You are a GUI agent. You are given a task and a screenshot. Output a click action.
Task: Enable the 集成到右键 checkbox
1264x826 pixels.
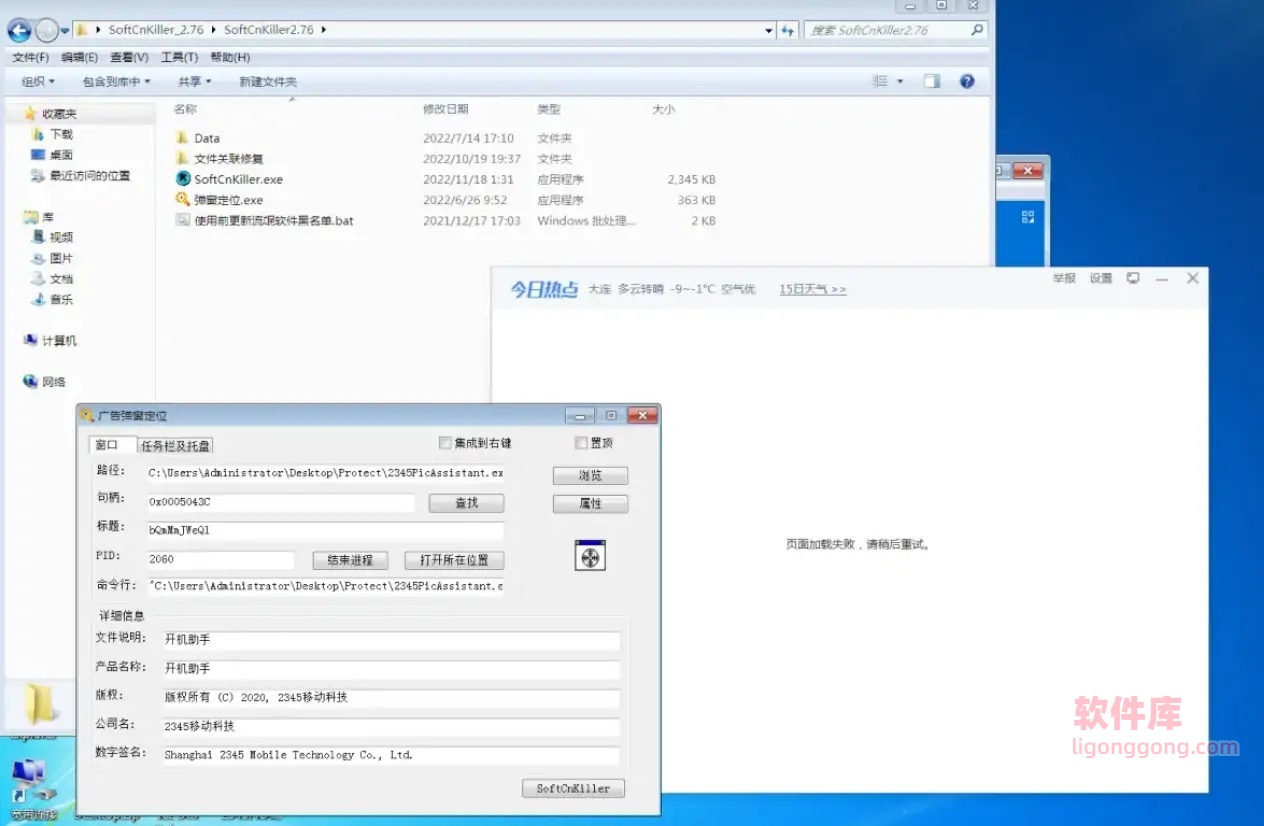(x=445, y=443)
